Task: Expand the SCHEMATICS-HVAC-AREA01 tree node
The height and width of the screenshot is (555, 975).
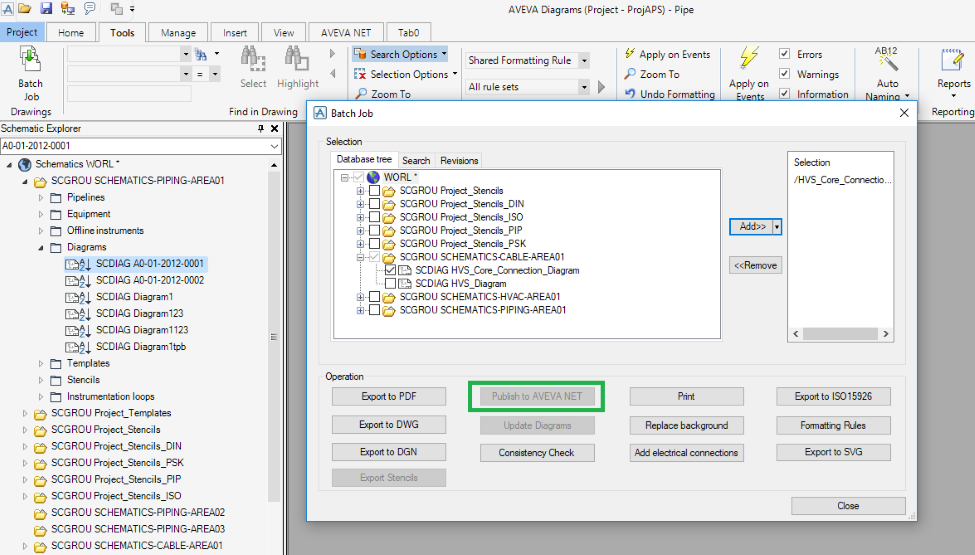Action: tap(360, 297)
